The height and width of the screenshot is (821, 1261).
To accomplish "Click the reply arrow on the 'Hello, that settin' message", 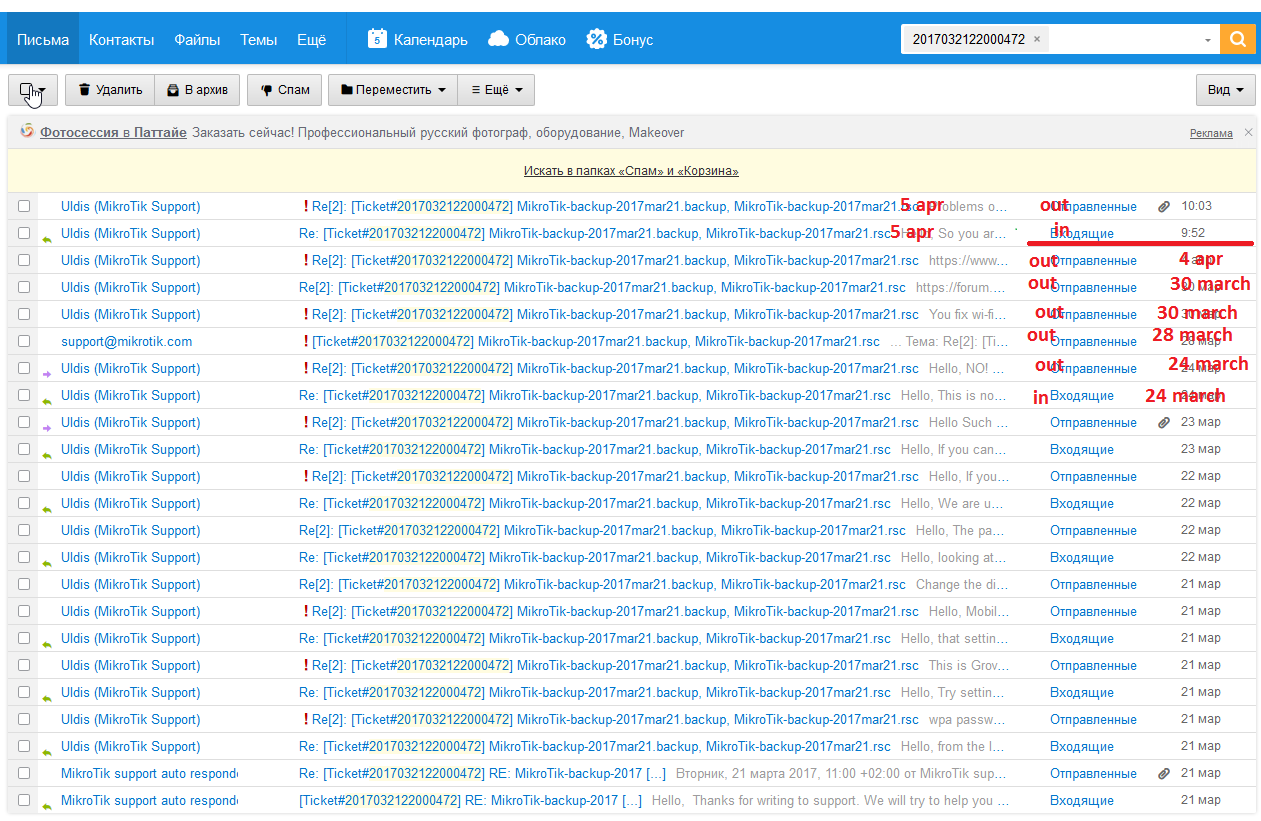I will (x=46, y=643).
